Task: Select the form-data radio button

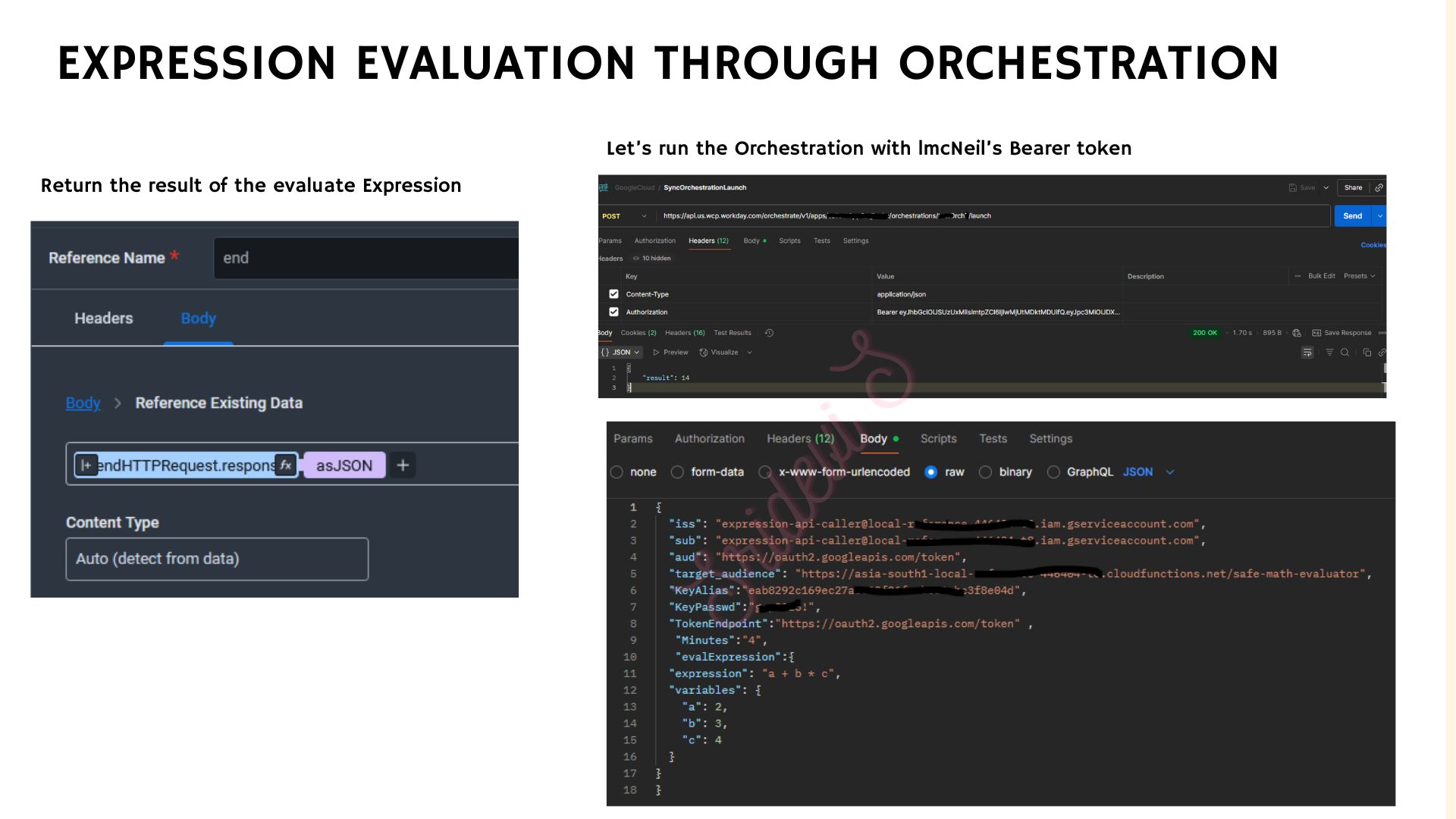Action: pyautogui.click(x=677, y=472)
